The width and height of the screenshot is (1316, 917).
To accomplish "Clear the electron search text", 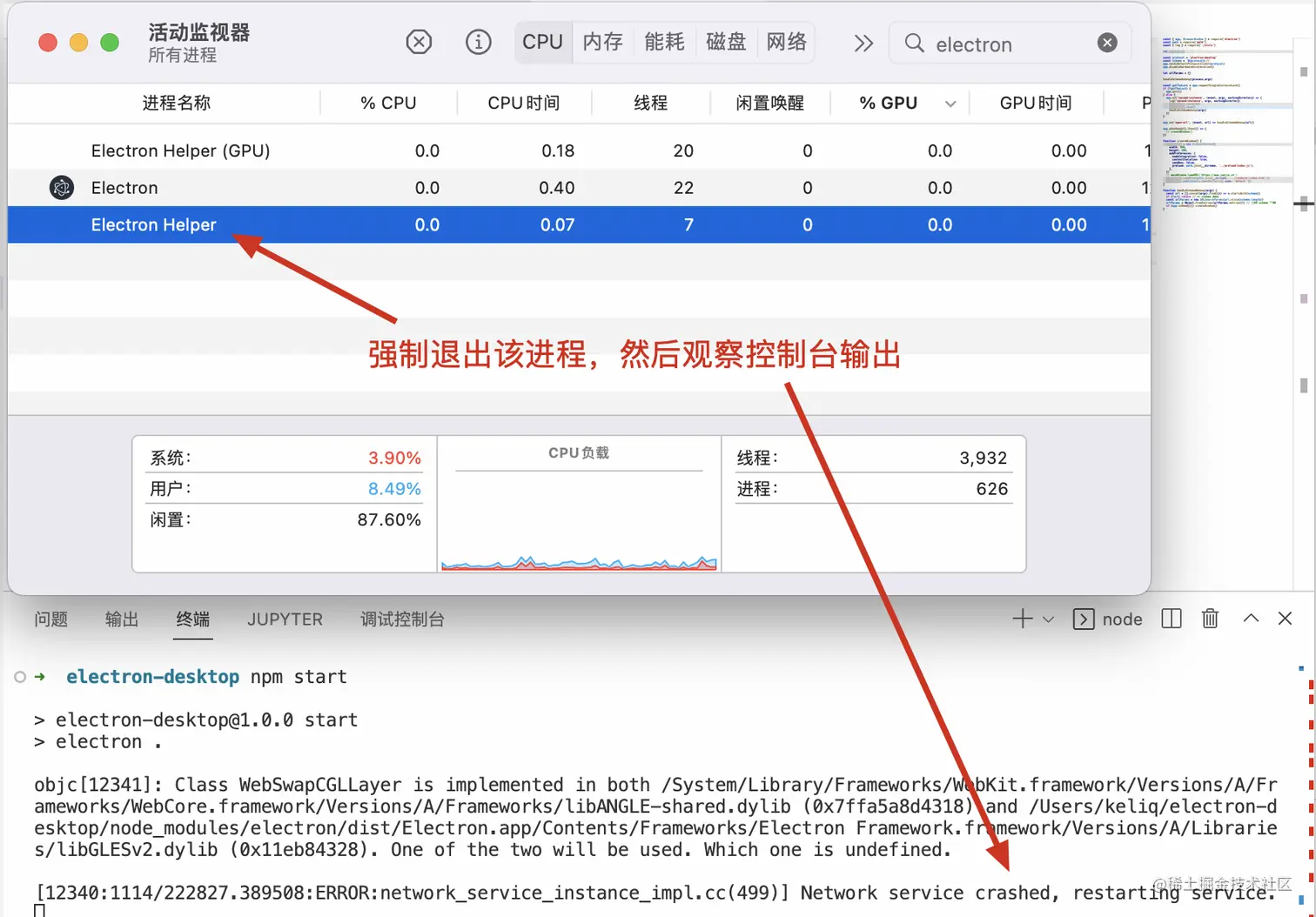I will pyautogui.click(x=1107, y=43).
